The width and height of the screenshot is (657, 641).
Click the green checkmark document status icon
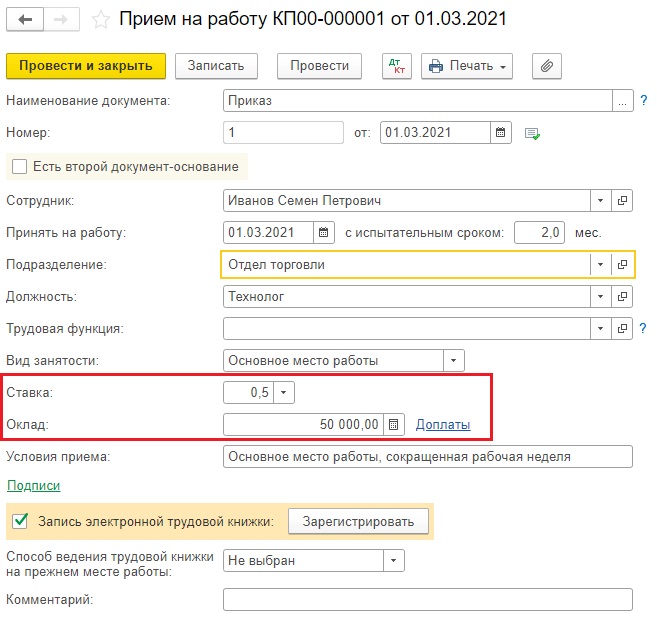pos(532,134)
